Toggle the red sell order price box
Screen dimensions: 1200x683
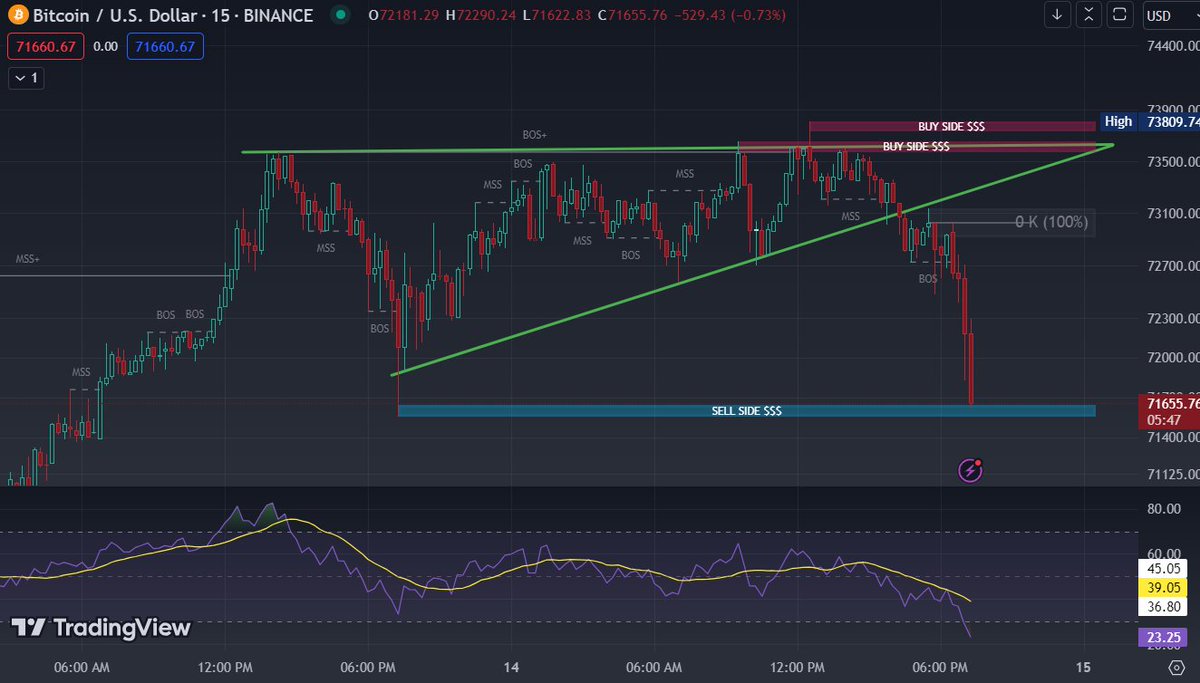click(x=45, y=46)
